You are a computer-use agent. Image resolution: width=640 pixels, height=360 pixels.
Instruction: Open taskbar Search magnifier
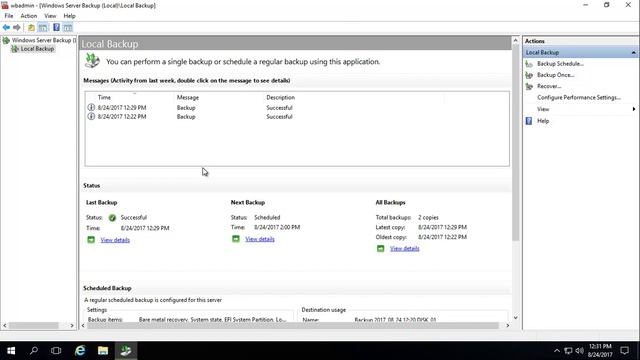click(x=34, y=351)
